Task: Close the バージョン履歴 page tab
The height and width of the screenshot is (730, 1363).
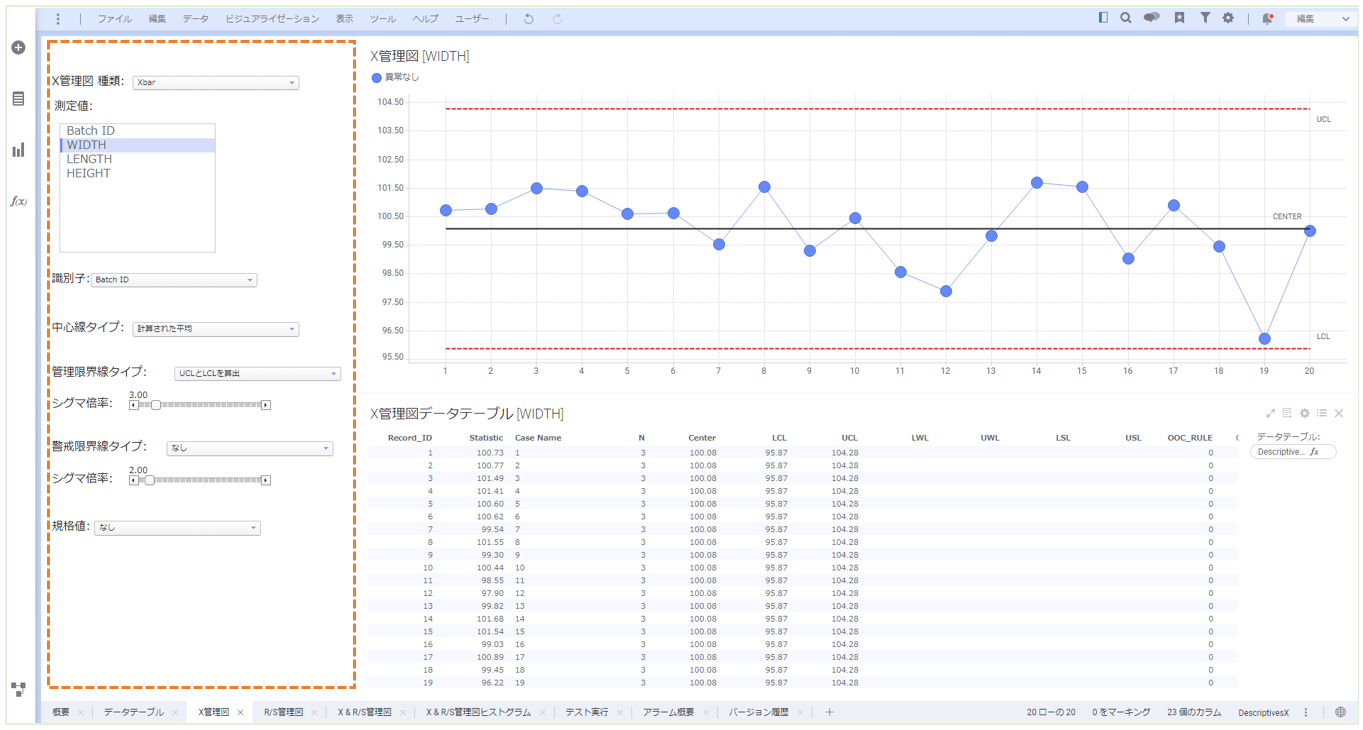Action: click(x=800, y=713)
